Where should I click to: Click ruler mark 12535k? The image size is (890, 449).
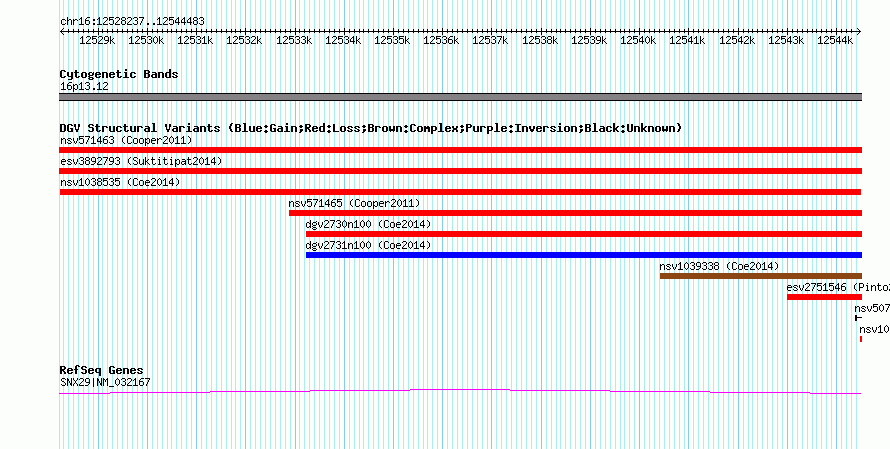(393, 41)
